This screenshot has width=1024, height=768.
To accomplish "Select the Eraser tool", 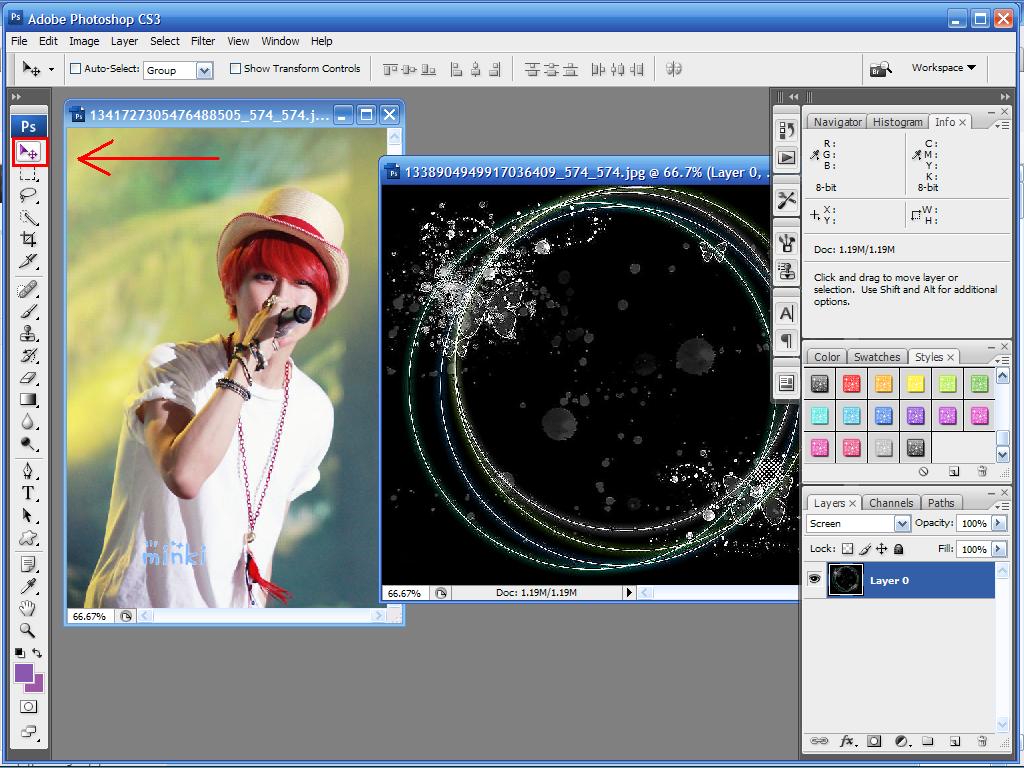I will tap(28, 378).
